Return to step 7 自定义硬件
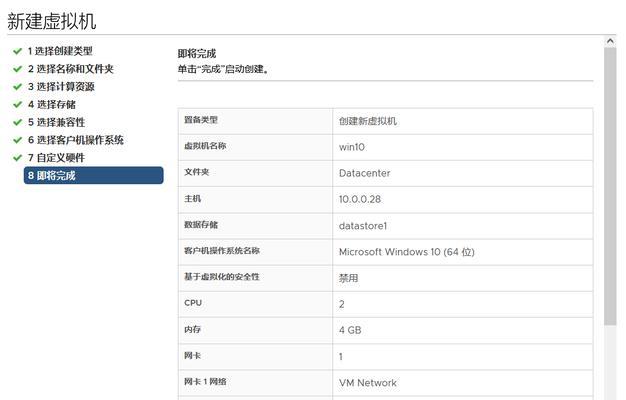This screenshot has height=400, width=626. (56, 158)
